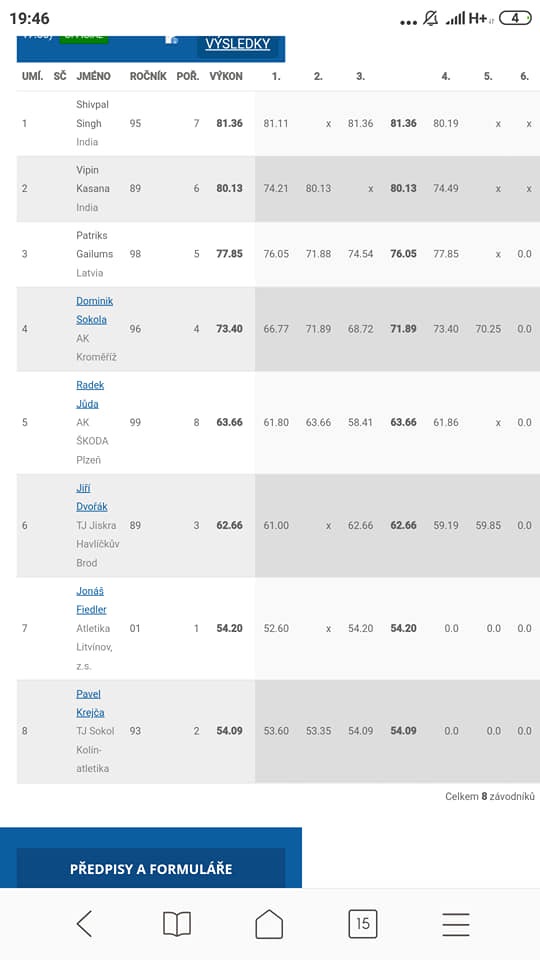Open the bookmarks book icon
Viewport: 540px width, 960px height.
point(177,923)
